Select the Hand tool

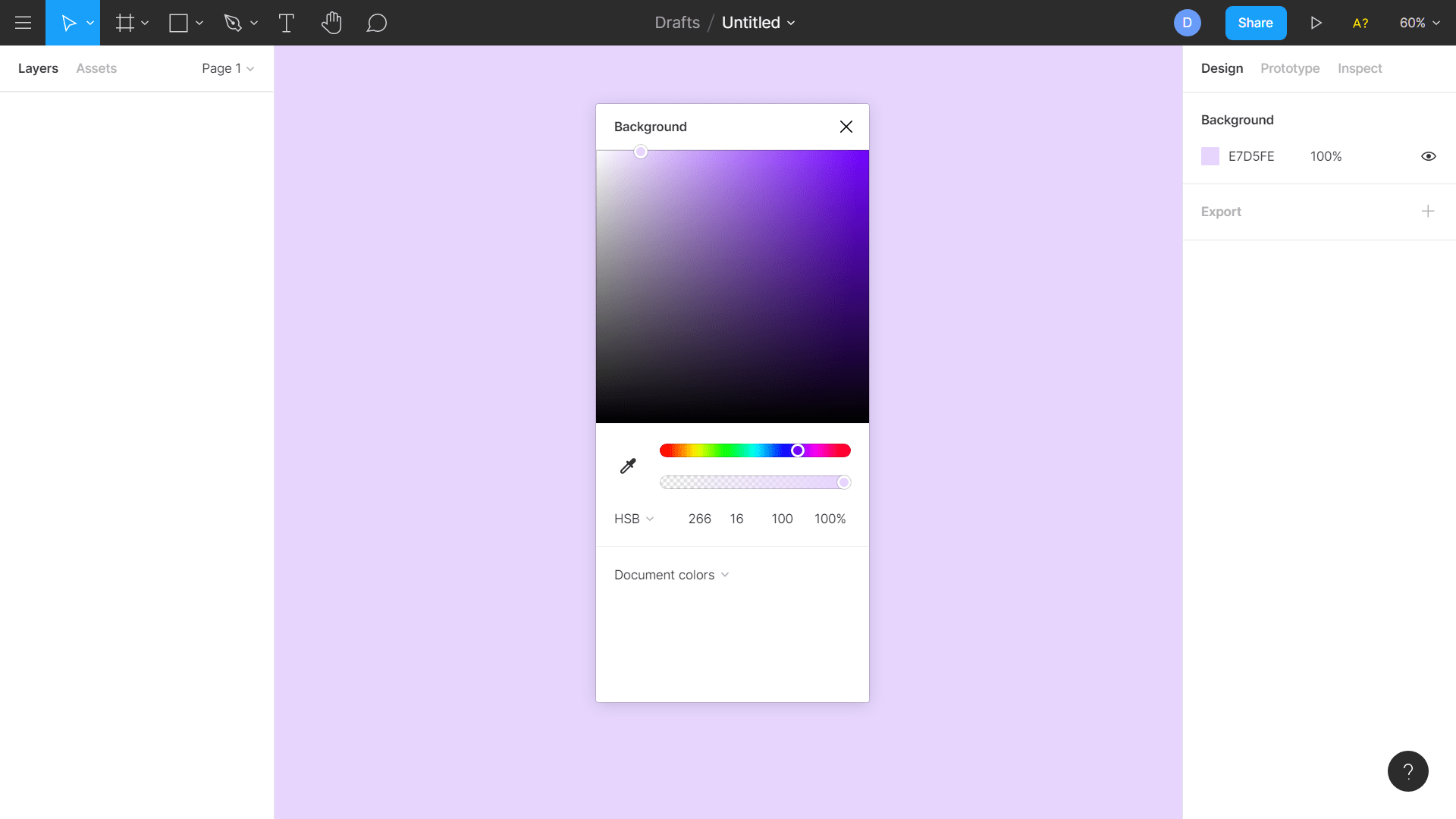[331, 23]
